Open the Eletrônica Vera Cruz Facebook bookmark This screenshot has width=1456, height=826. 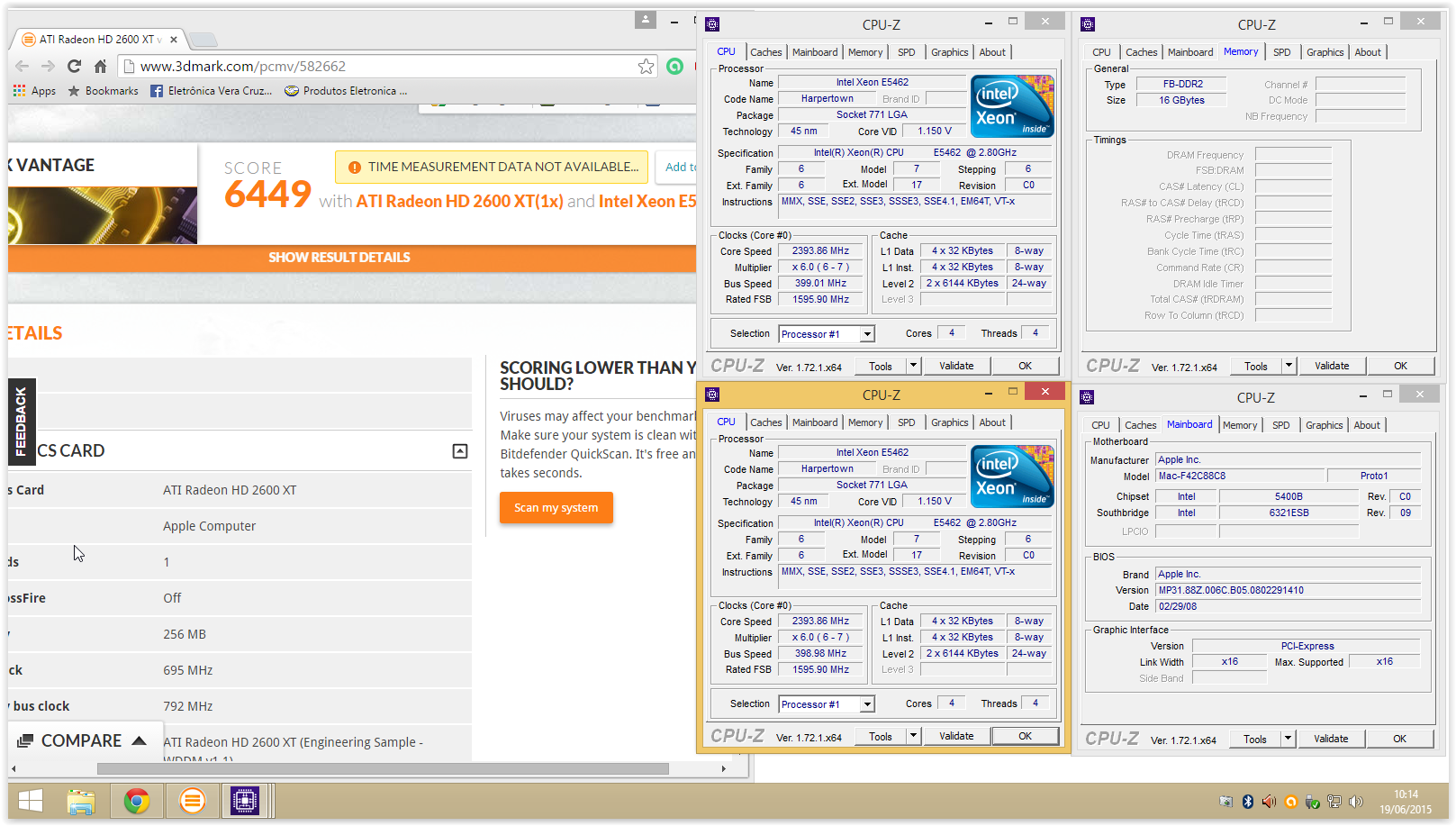(x=212, y=91)
